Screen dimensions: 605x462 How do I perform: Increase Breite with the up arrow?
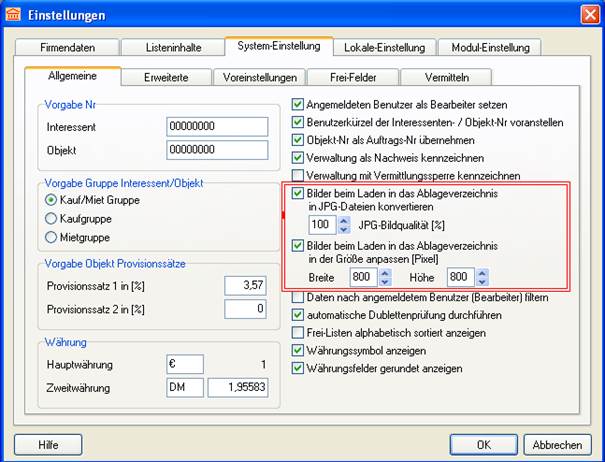click(385, 273)
